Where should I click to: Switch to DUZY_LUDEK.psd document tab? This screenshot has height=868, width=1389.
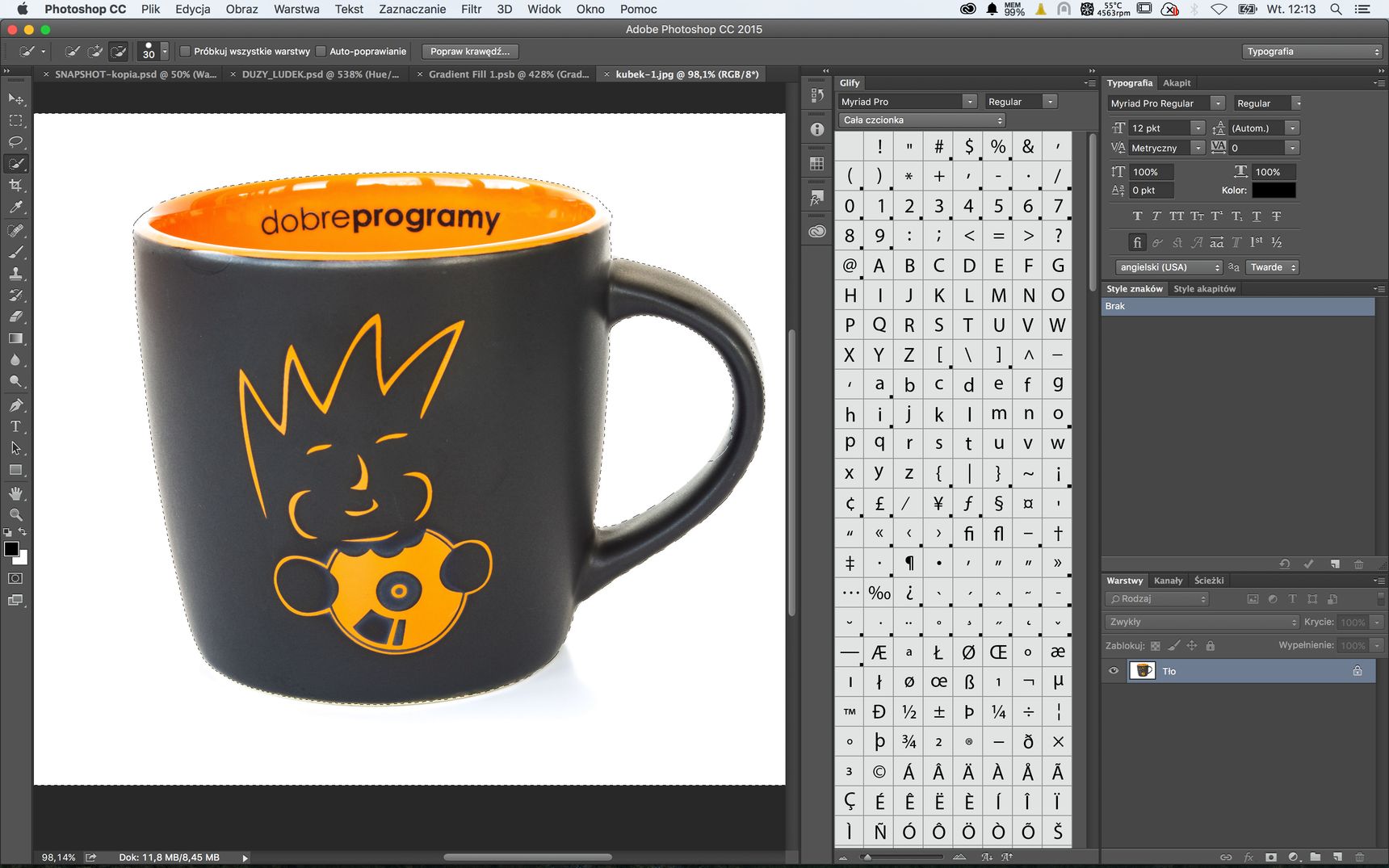[320, 74]
